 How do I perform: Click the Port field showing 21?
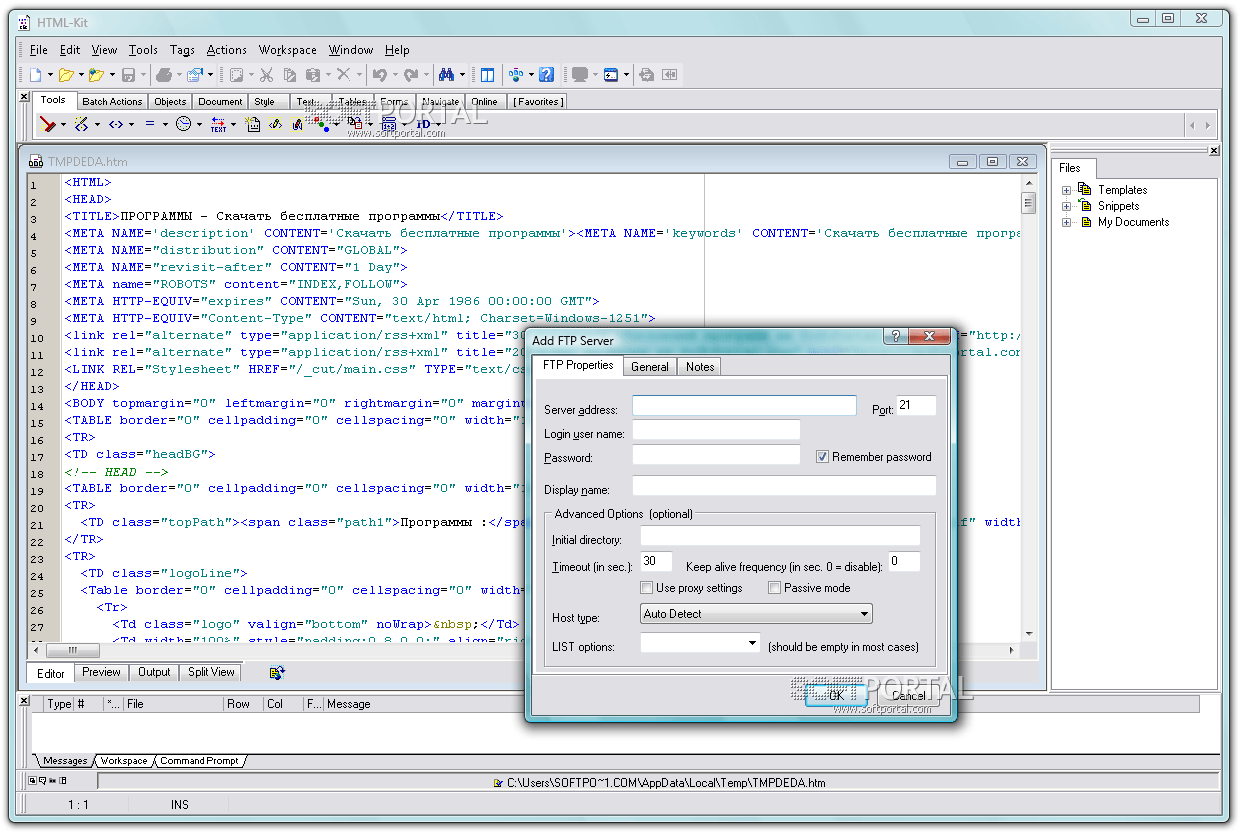(917, 405)
